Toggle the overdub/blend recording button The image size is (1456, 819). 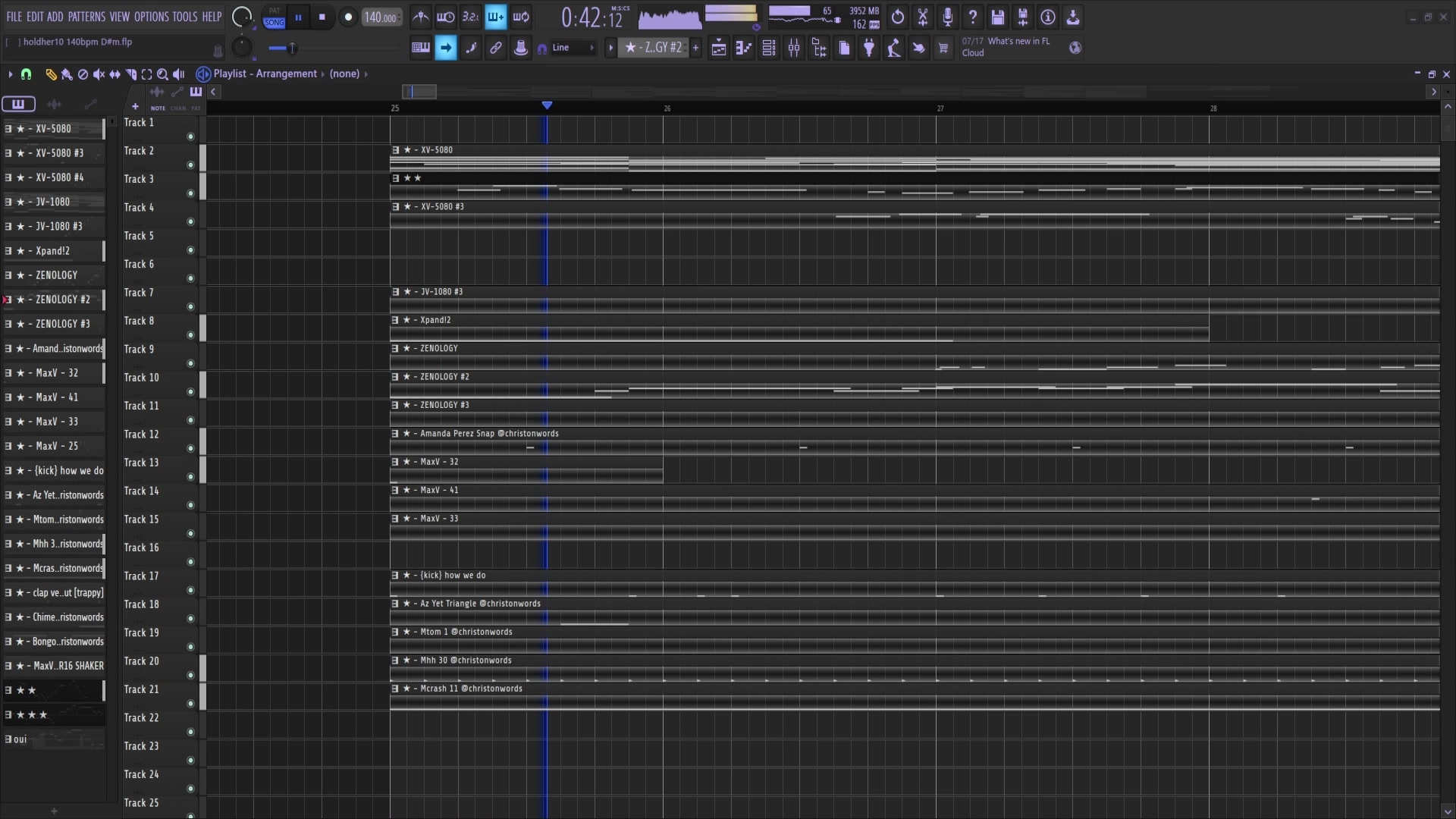pyautogui.click(x=495, y=17)
